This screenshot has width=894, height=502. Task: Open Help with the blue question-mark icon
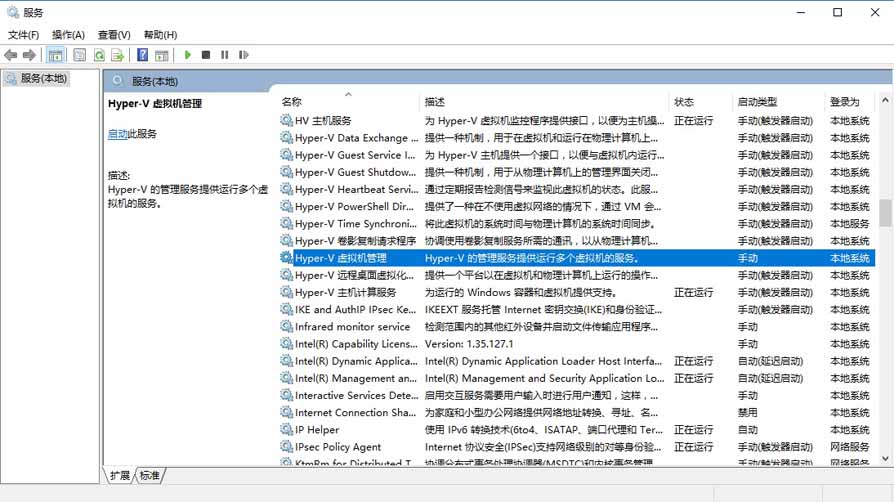[x=143, y=55]
